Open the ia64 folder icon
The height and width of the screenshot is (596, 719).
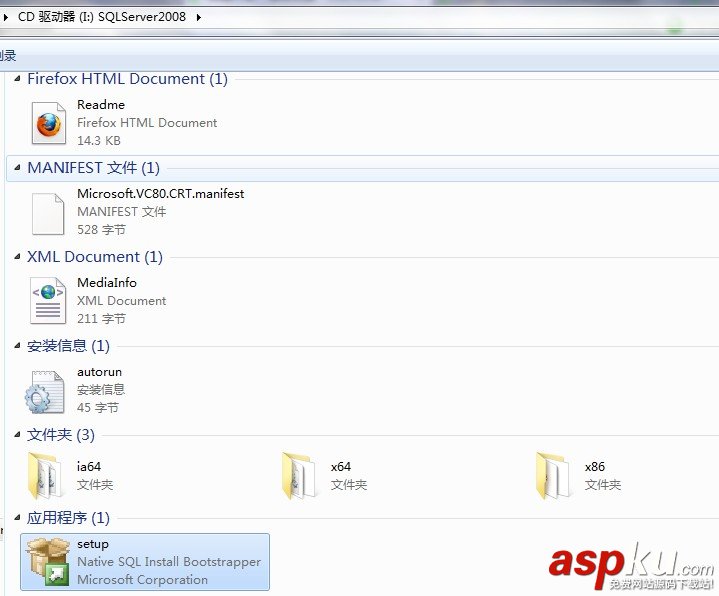[x=45, y=475]
